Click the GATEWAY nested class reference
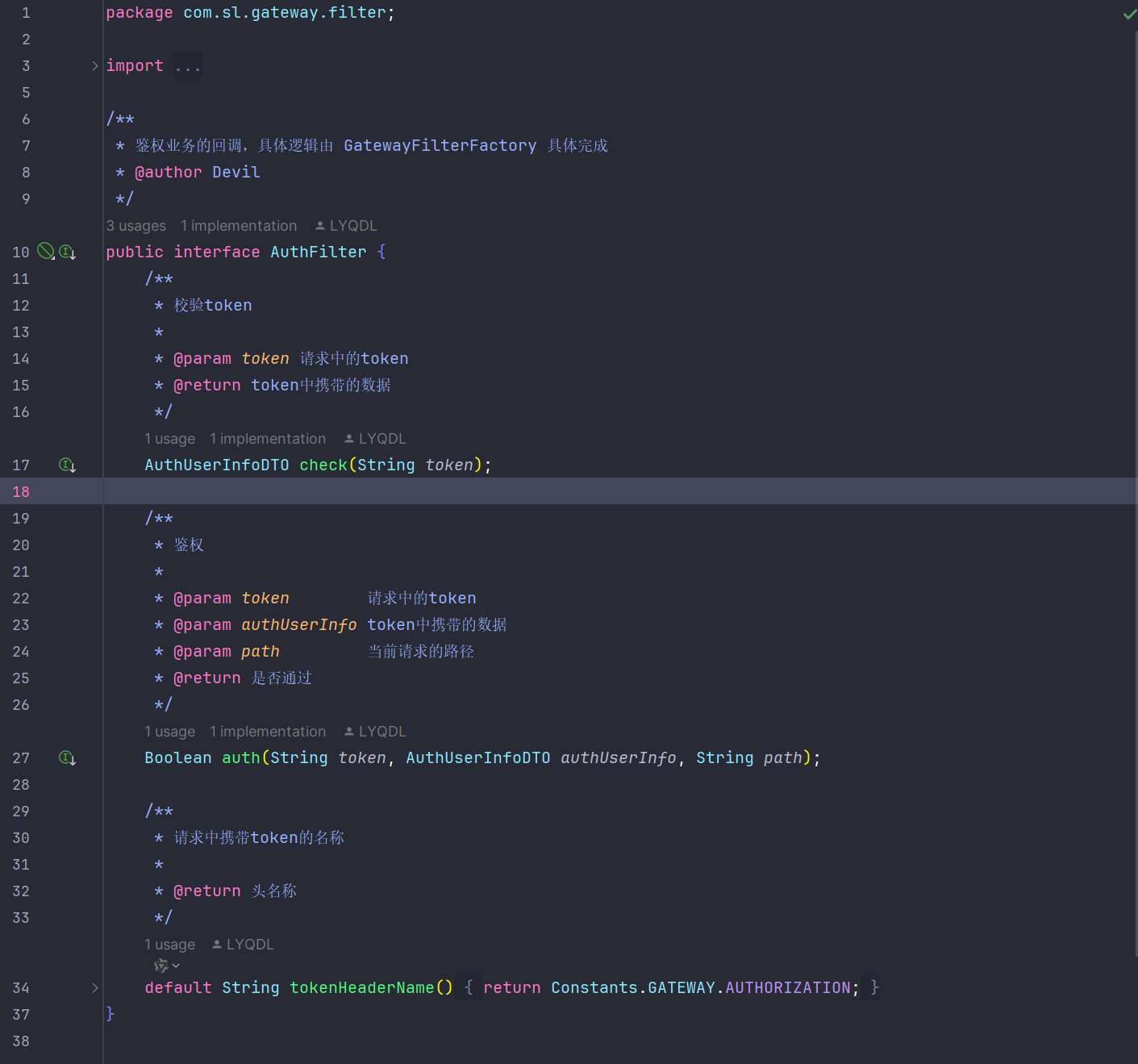The image size is (1138, 1064). click(x=682, y=988)
